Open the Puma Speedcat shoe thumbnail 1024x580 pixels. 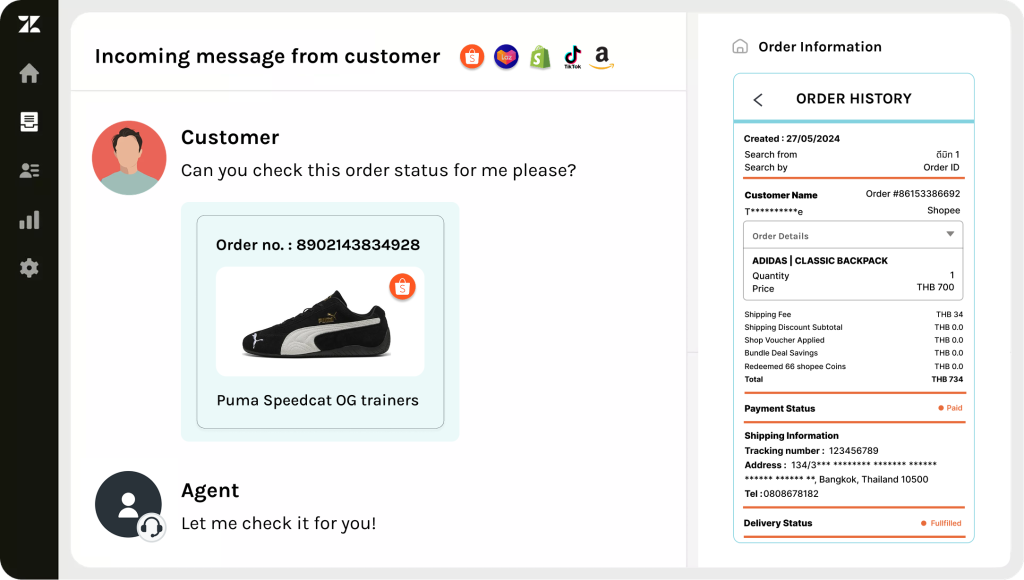320,321
